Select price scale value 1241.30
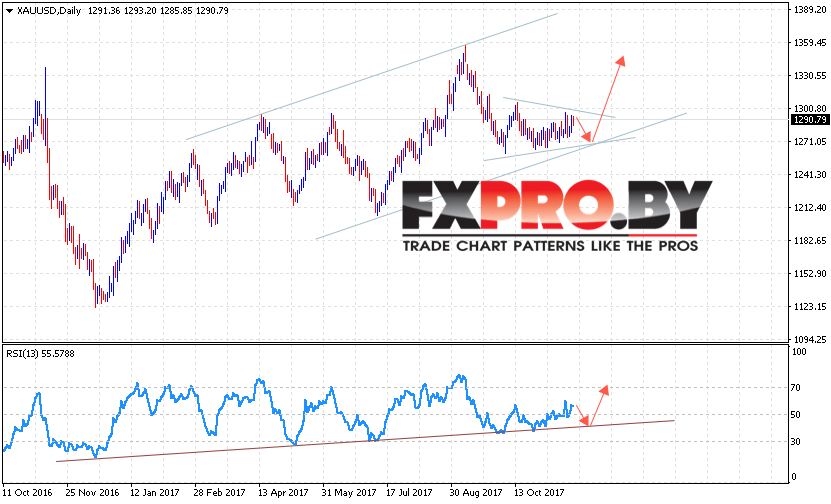This screenshot has height=504, width=831. 809,174
